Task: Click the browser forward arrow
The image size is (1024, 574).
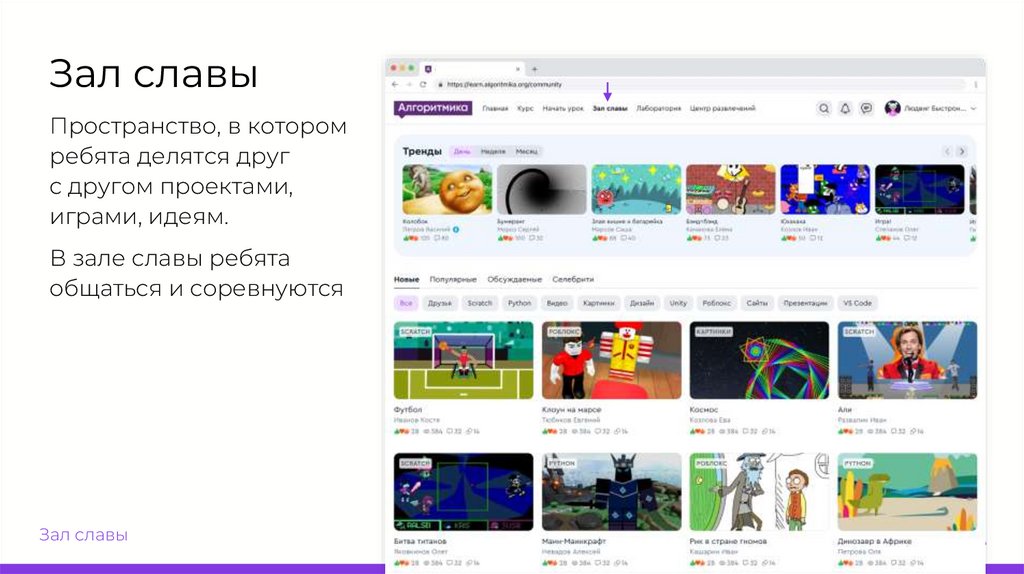Action: (x=409, y=84)
